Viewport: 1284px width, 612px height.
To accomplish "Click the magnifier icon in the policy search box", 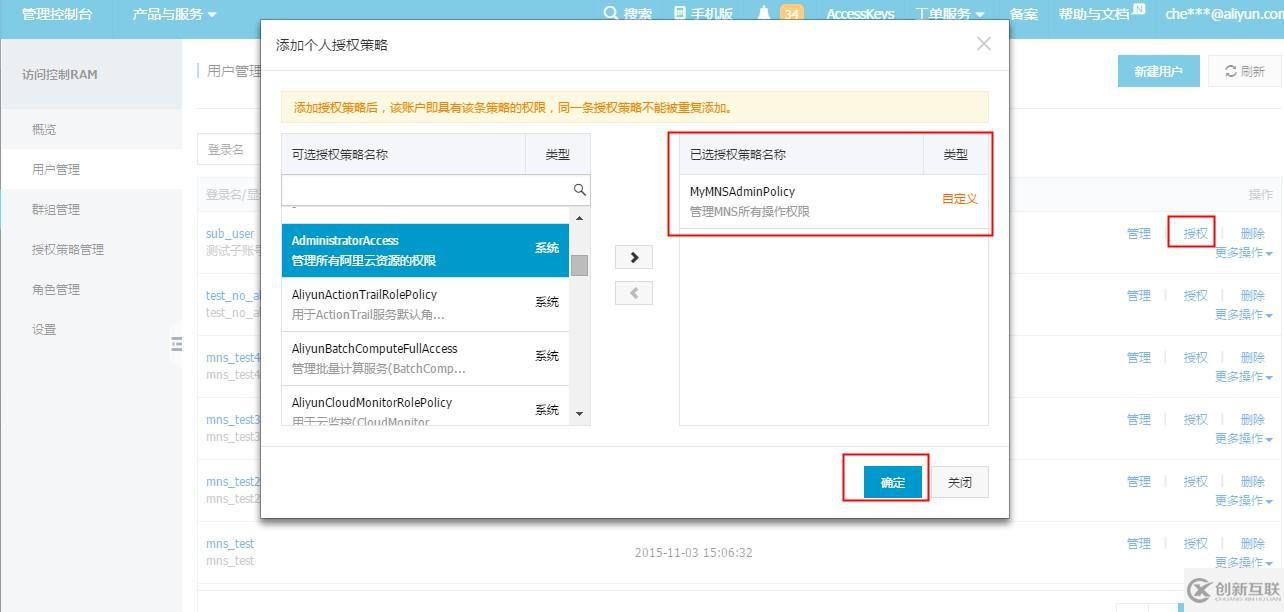I will click(579, 189).
